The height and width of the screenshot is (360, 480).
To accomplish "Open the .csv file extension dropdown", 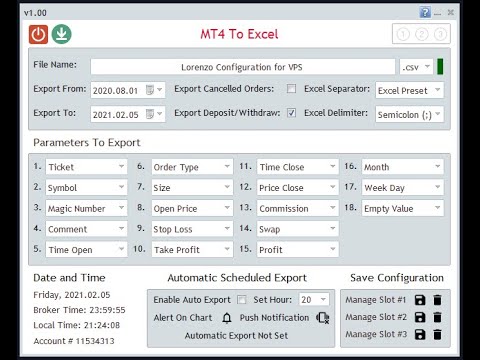I will click(x=416, y=67).
